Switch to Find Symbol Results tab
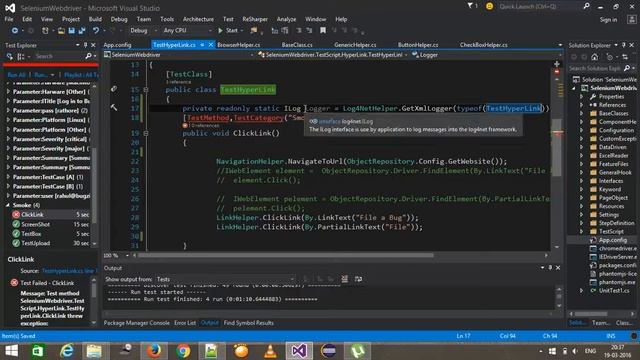This screenshot has width=640, height=360. 249,323
